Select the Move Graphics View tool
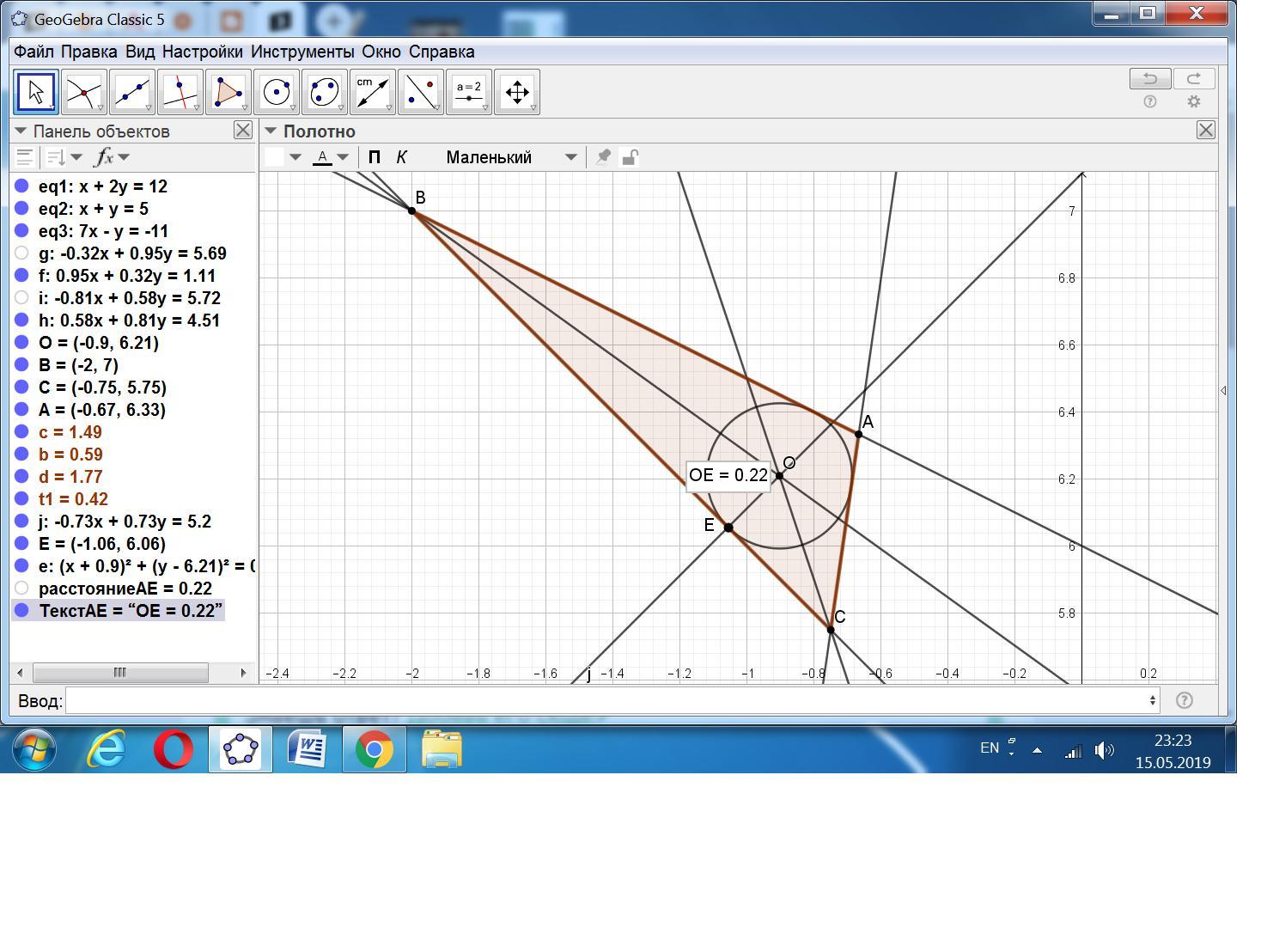 pyautogui.click(x=516, y=92)
